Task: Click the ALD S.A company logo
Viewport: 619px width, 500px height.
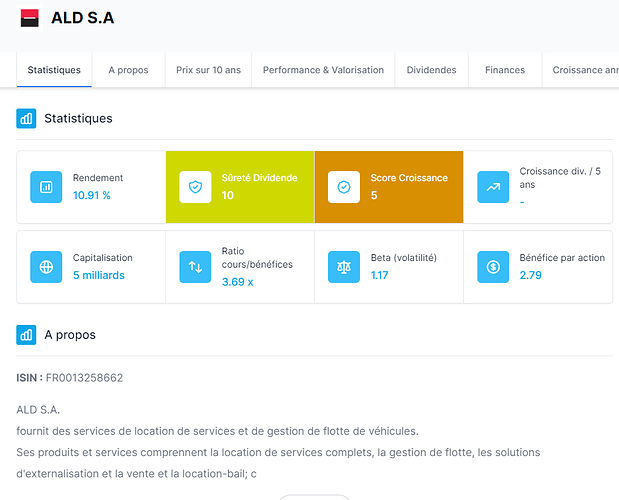Action: pyautogui.click(x=30, y=18)
